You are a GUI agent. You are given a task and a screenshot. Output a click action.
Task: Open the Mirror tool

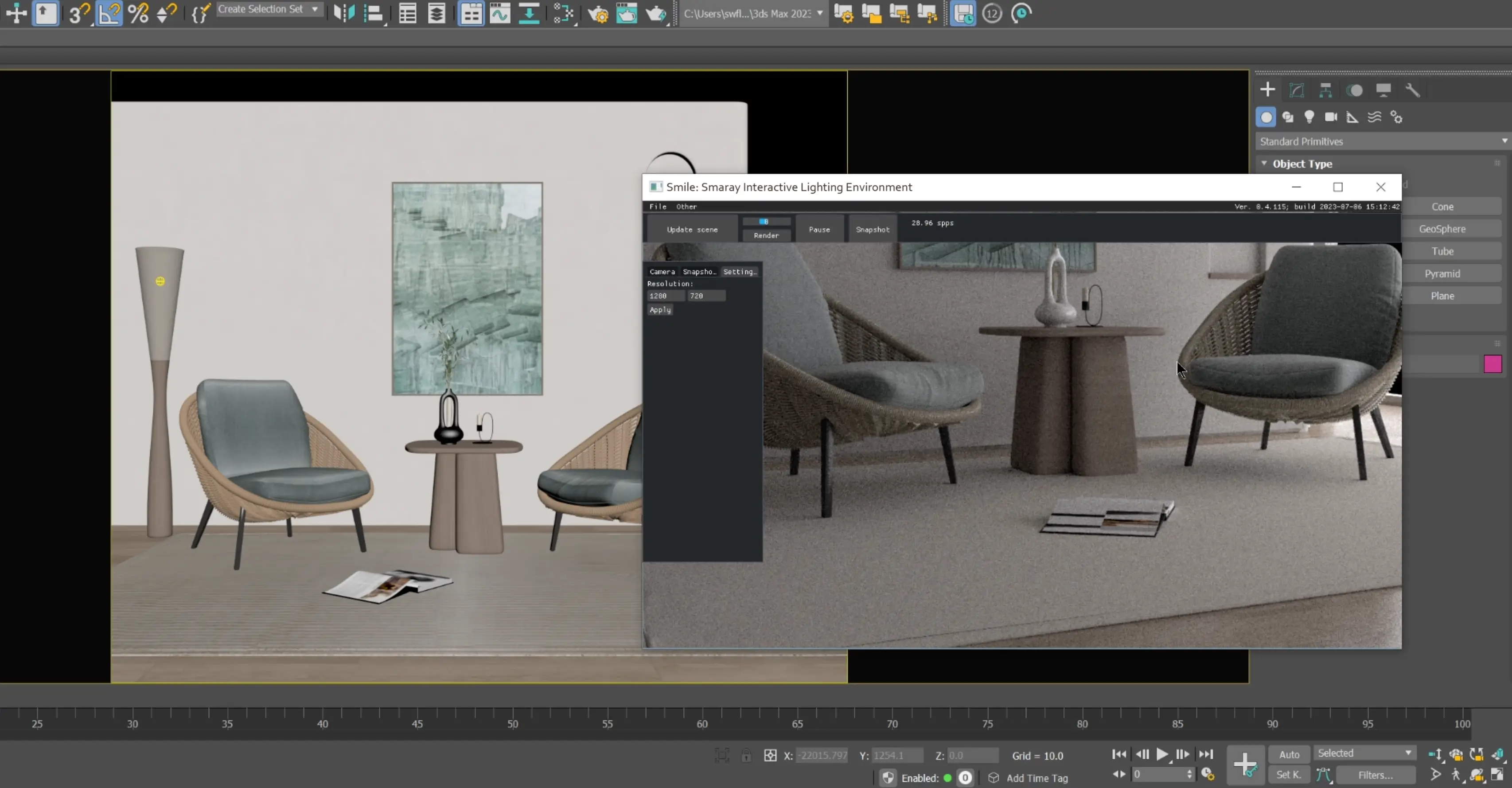pyautogui.click(x=343, y=13)
